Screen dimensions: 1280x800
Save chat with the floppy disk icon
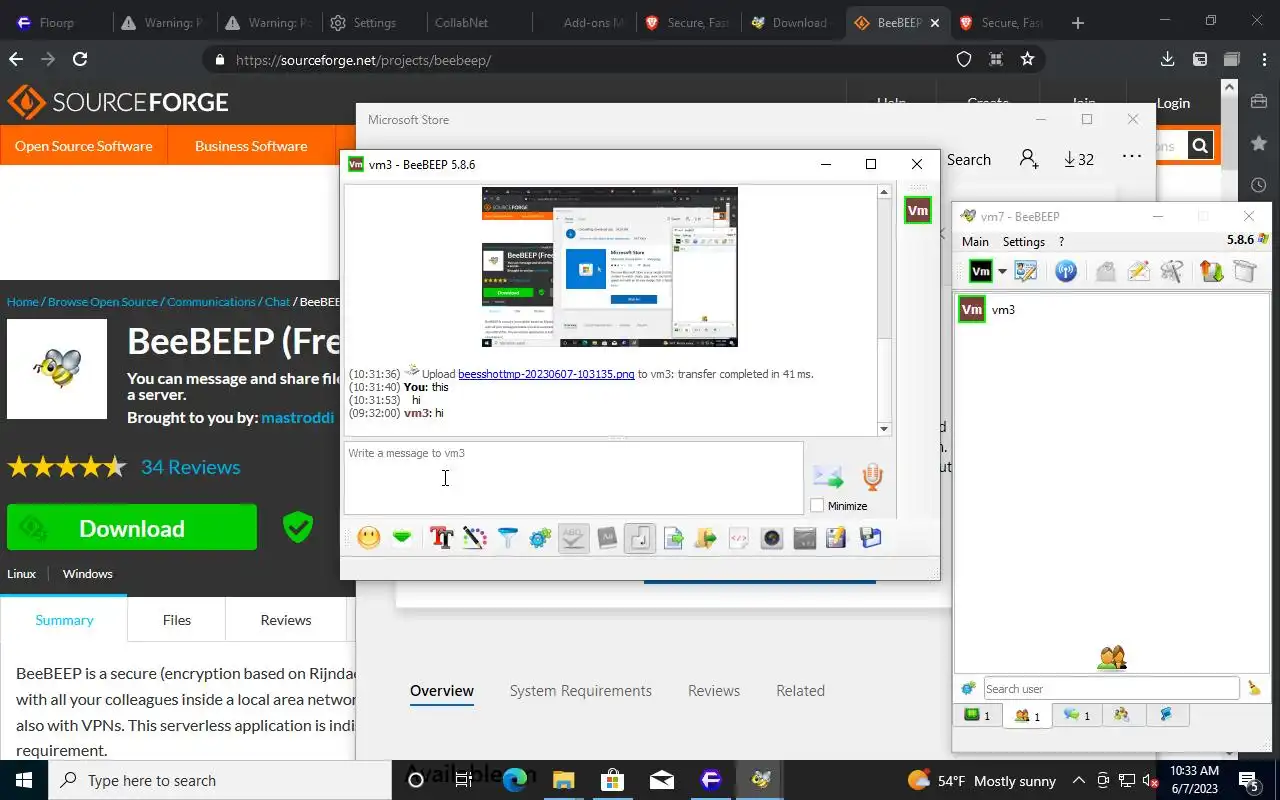870,538
